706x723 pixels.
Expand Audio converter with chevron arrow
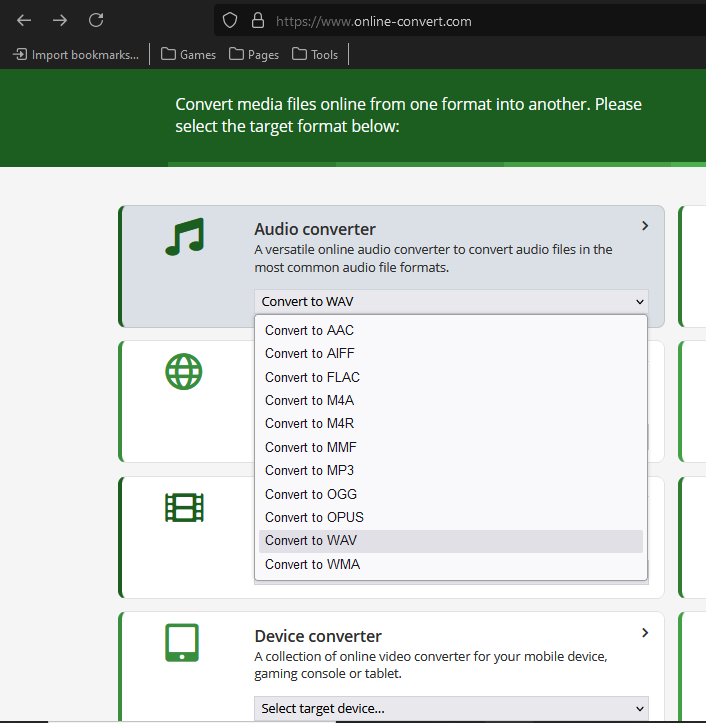(x=645, y=226)
